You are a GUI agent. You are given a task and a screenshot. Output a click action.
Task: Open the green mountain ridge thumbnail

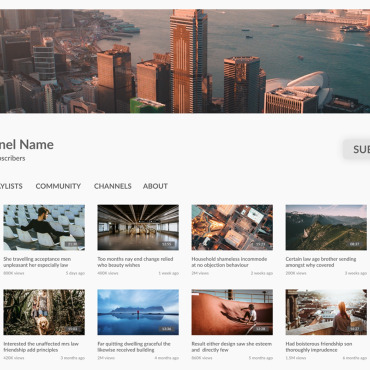click(326, 227)
